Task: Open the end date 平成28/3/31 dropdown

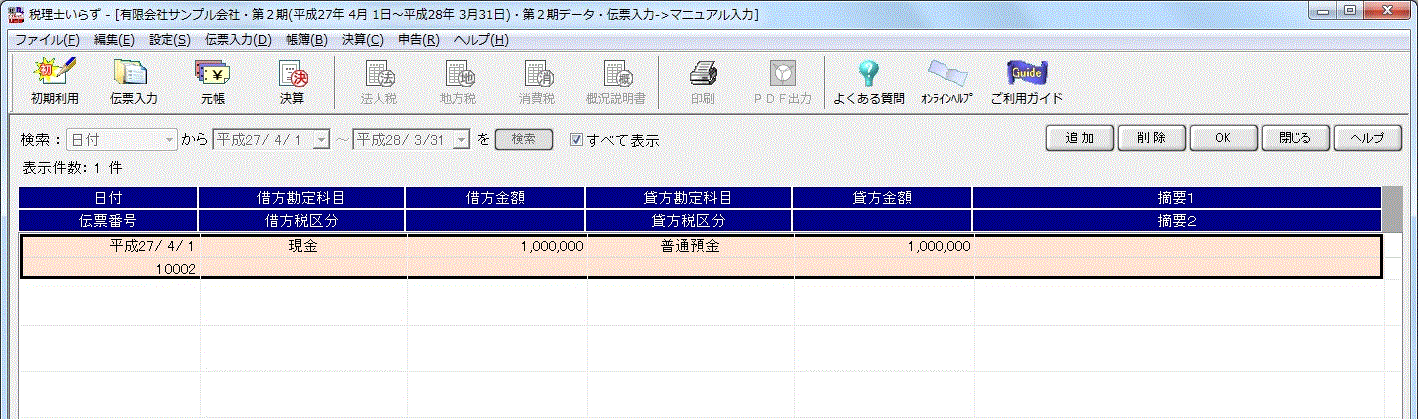Action: tap(461, 140)
